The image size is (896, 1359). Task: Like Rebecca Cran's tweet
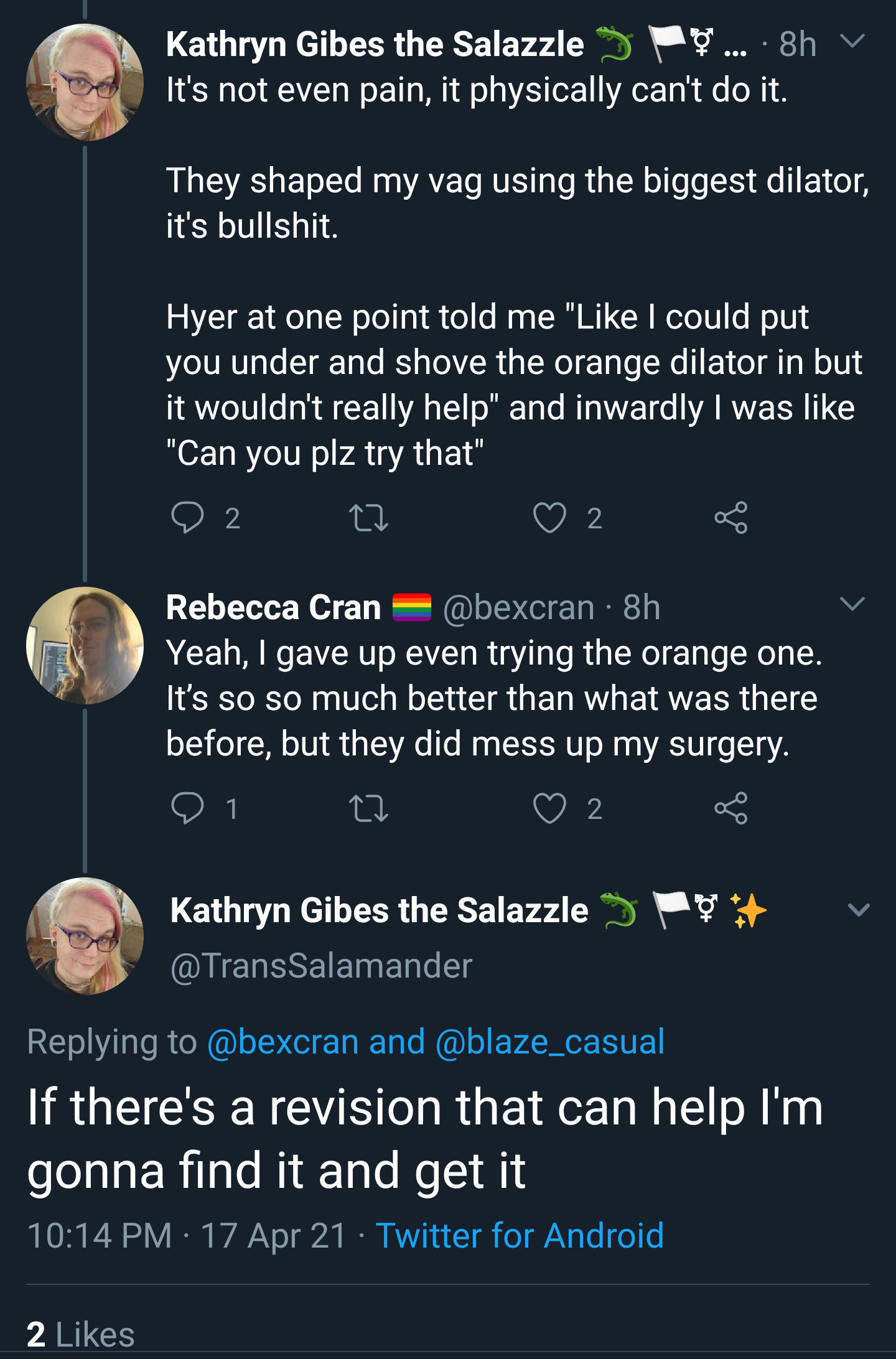coord(549,808)
